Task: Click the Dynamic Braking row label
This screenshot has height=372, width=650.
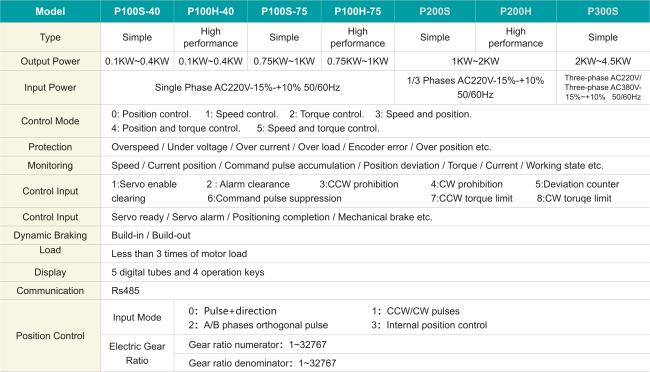Action: [x=50, y=235]
